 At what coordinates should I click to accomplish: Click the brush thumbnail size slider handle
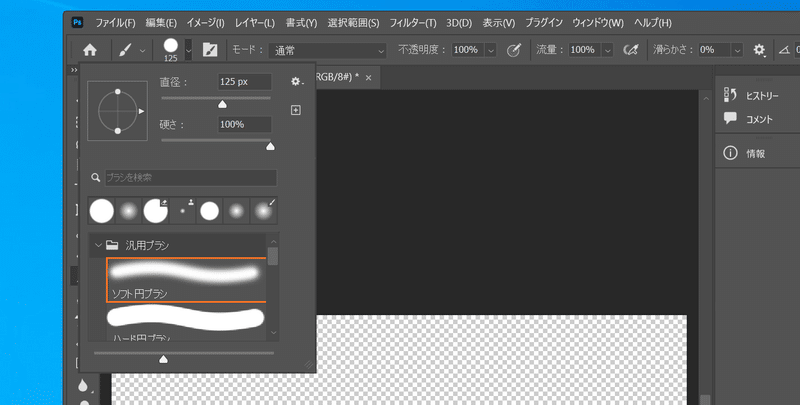pos(163,359)
